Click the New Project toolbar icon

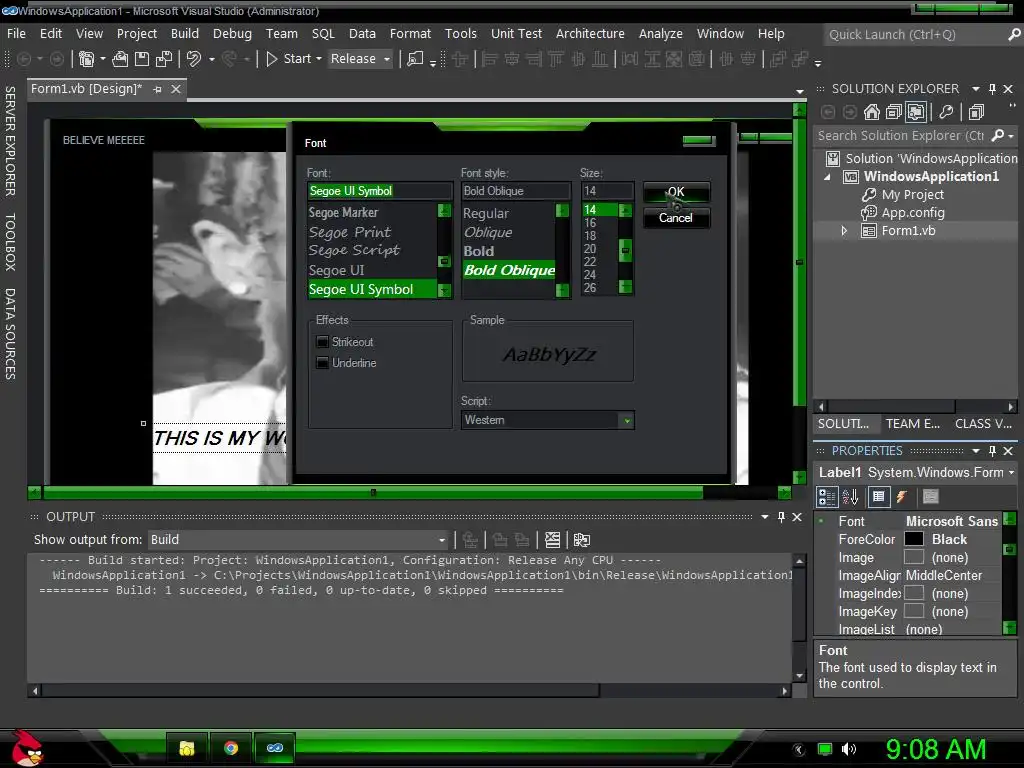pyautogui.click(x=86, y=59)
